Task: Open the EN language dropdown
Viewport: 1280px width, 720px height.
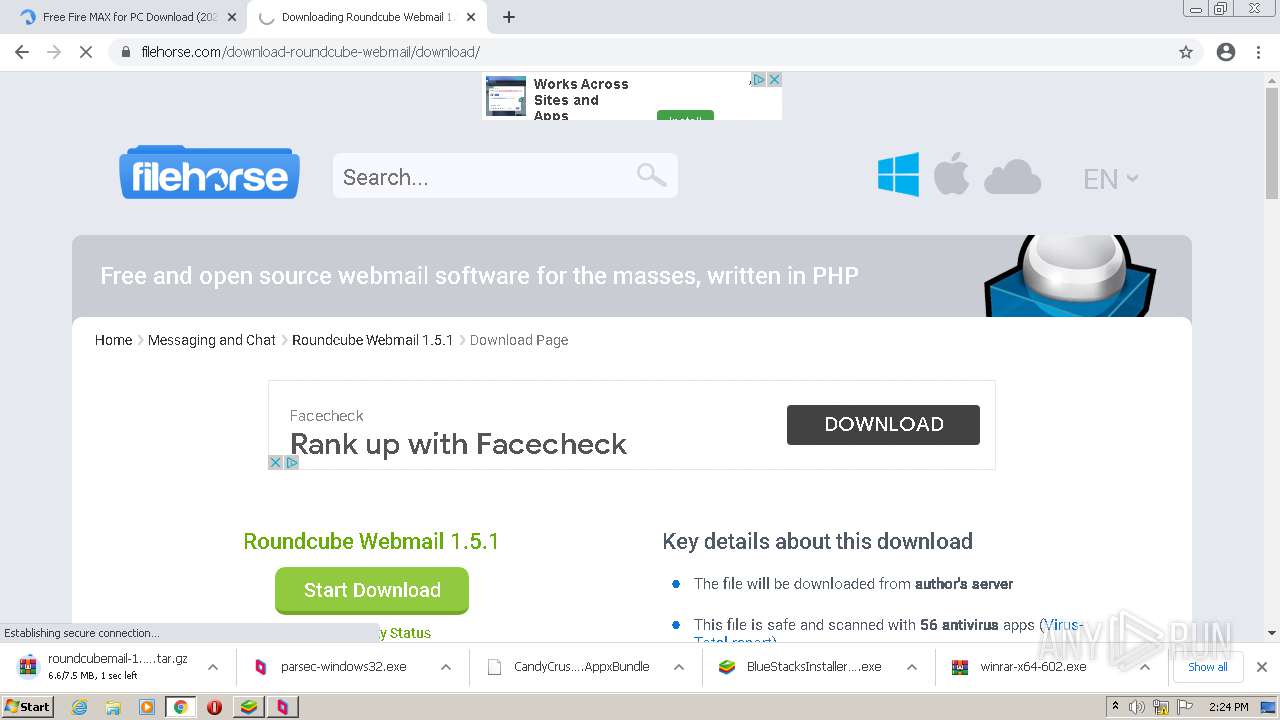Action: click(x=1110, y=179)
